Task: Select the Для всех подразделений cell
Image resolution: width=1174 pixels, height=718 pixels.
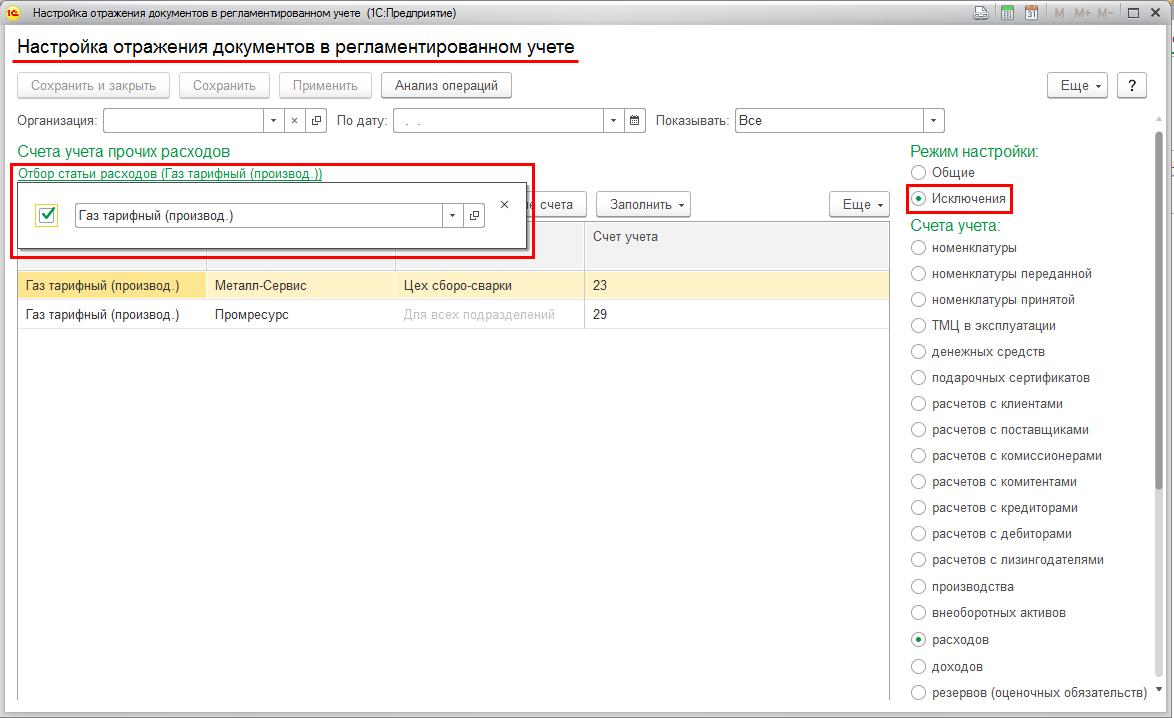Action: coord(490,314)
